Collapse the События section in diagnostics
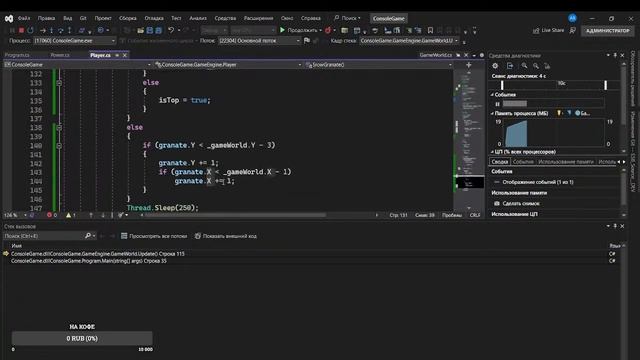The width and height of the screenshot is (640, 360). point(492,94)
